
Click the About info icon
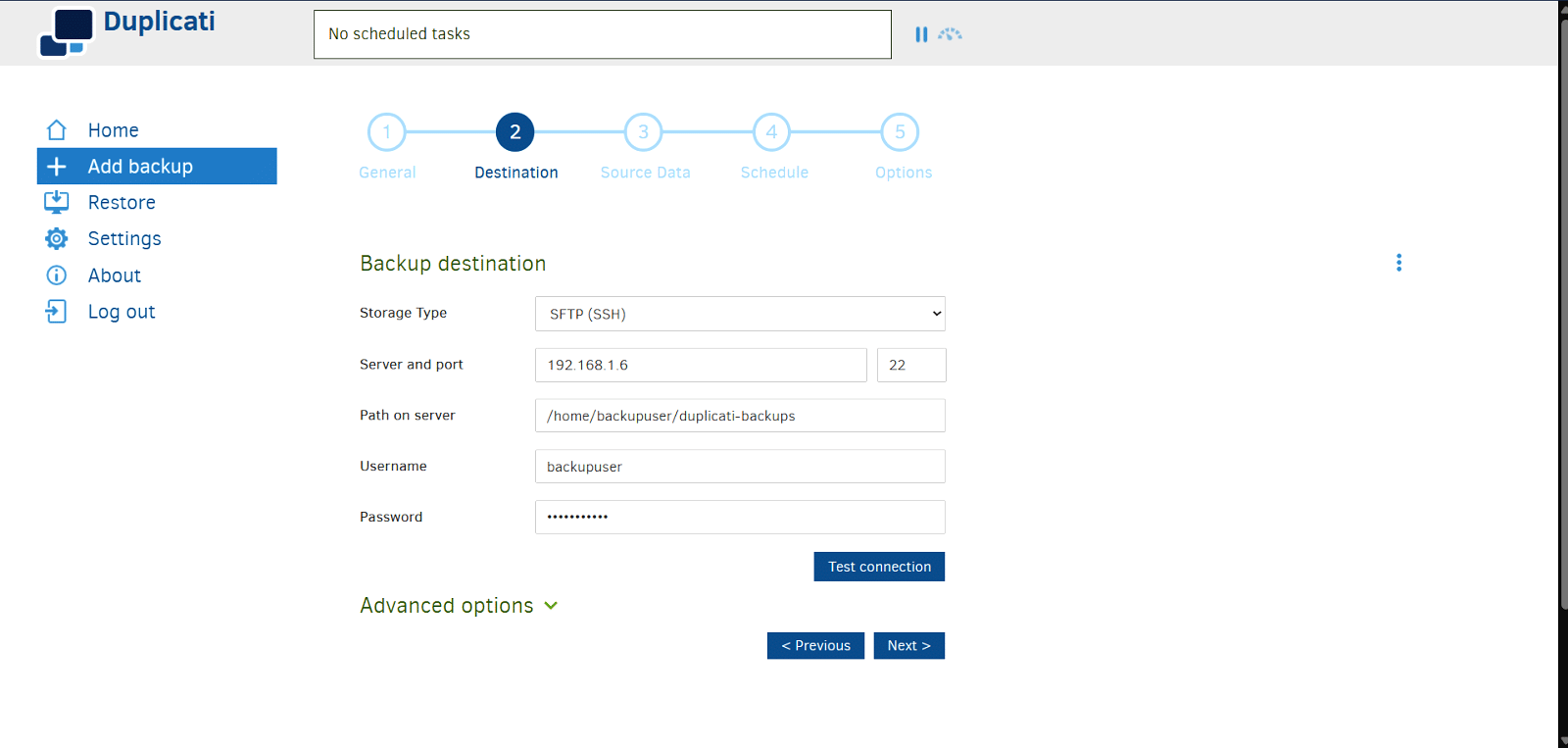[57, 275]
